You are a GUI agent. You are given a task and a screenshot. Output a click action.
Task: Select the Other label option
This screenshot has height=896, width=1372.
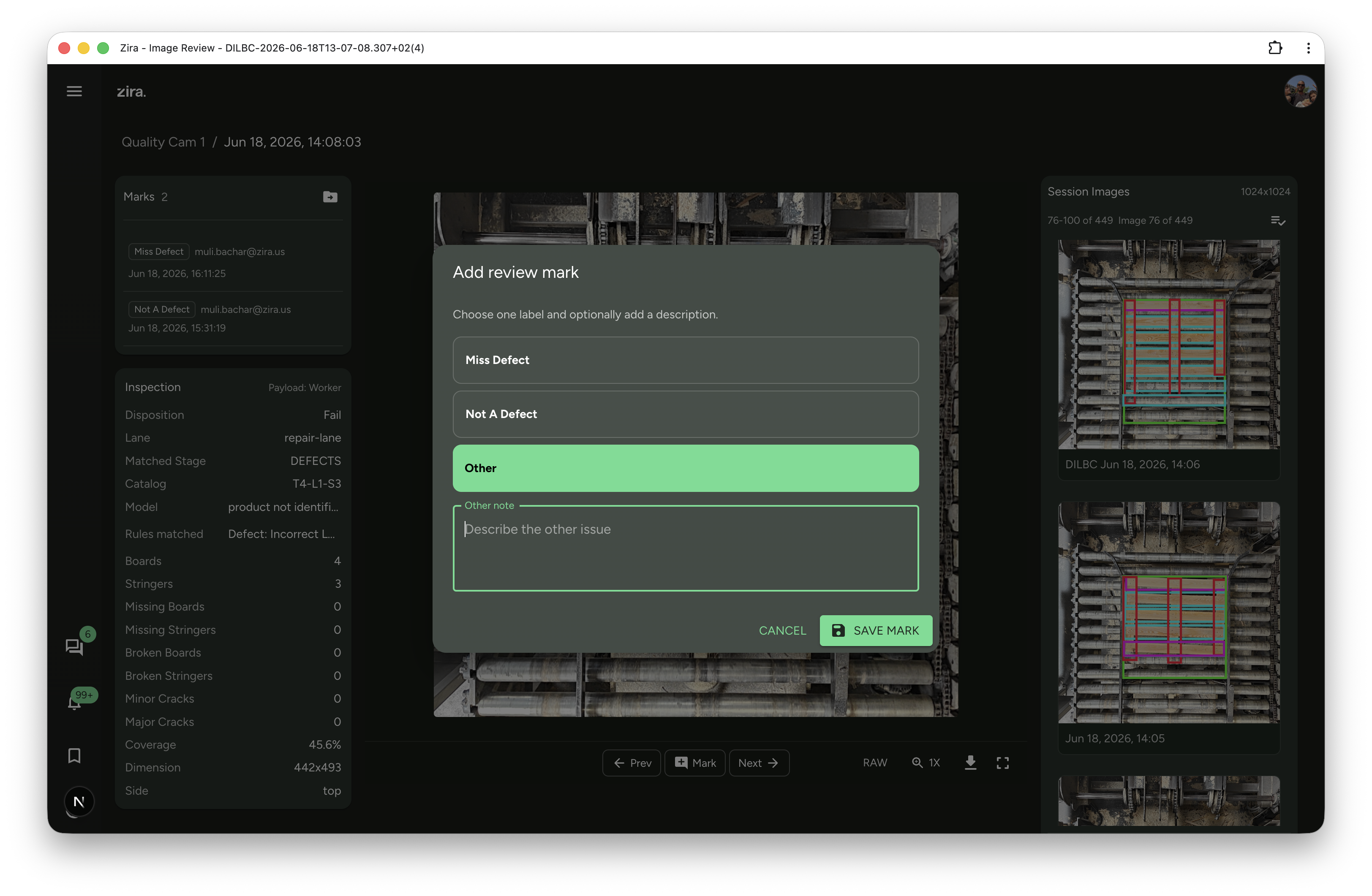pyautogui.click(x=686, y=468)
